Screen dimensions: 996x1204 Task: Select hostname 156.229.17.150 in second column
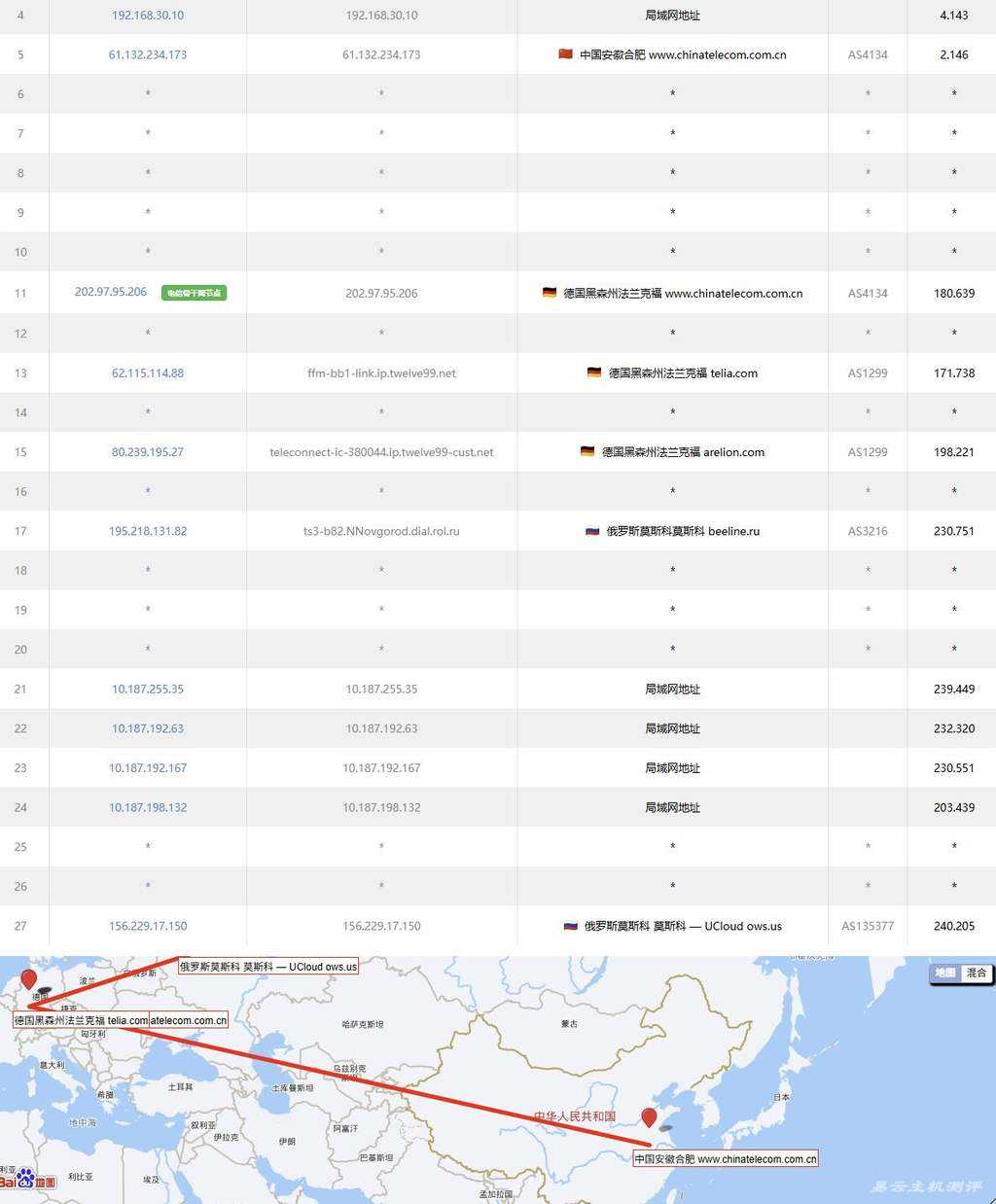tap(381, 927)
